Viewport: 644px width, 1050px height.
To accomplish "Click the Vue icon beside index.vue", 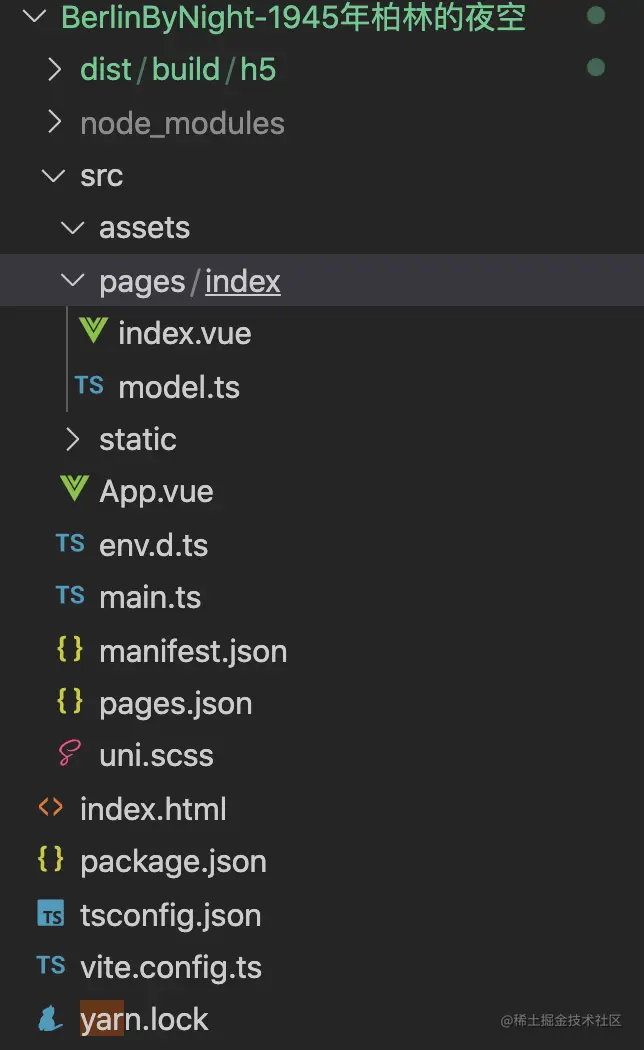I will [93, 331].
